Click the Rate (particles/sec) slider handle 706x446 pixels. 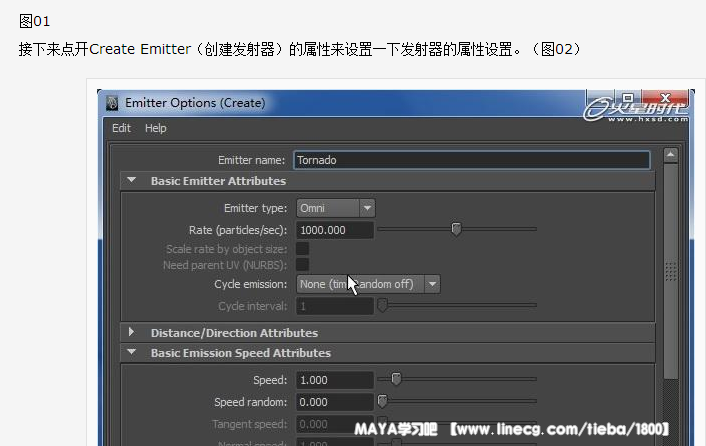coord(456,229)
